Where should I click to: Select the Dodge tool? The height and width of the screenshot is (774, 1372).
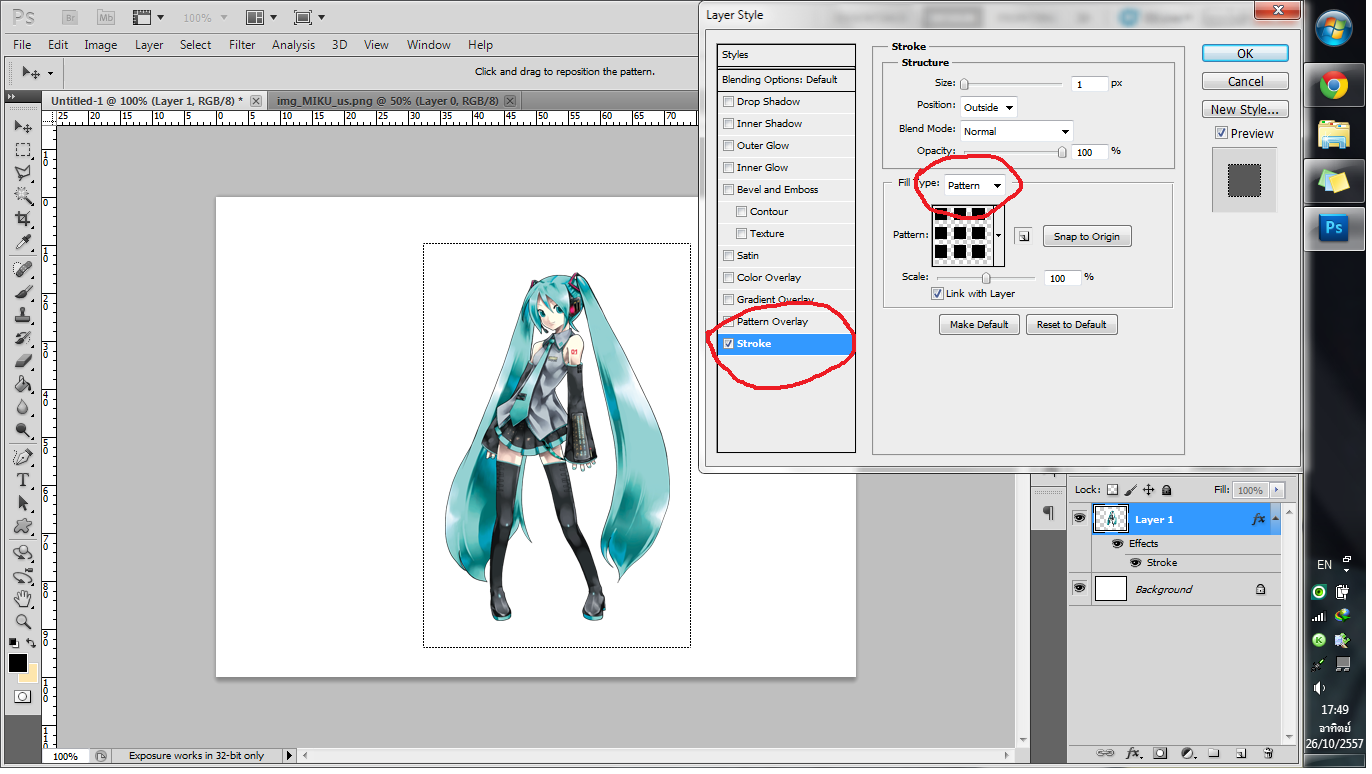[22, 431]
